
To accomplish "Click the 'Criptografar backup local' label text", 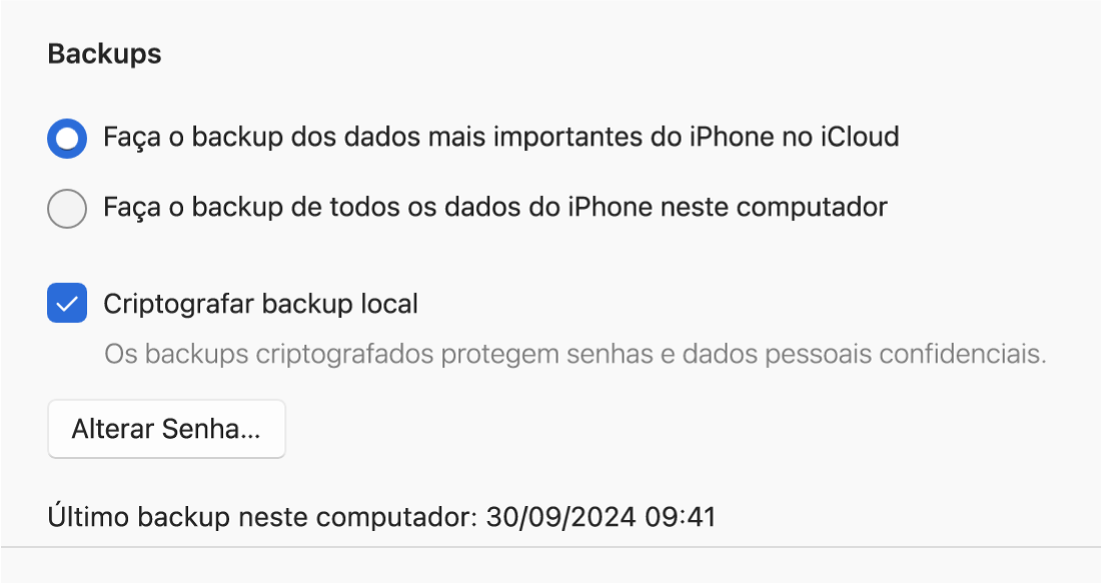I will (260, 303).
